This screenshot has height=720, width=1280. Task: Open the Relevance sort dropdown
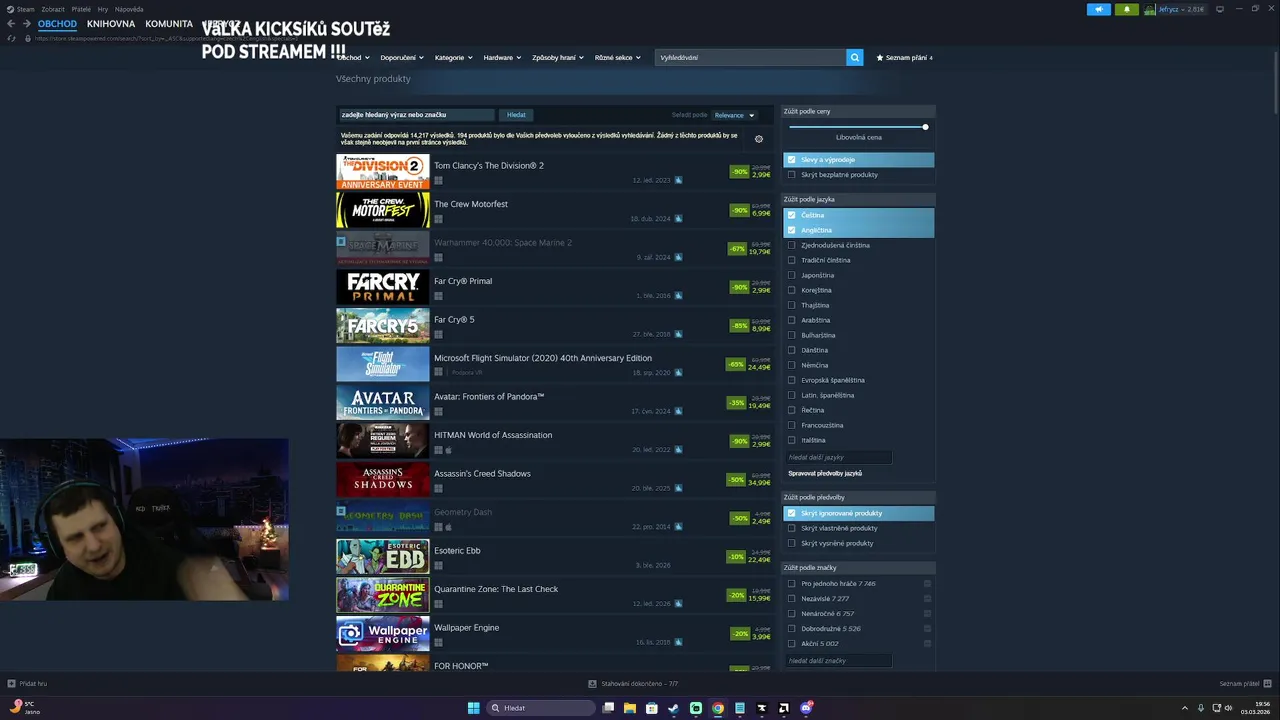click(x=735, y=115)
